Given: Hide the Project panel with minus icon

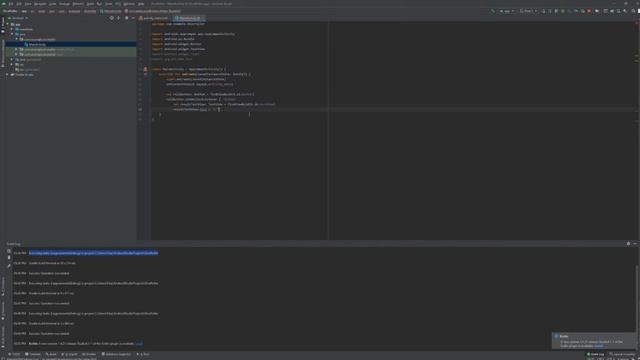Looking at the screenshot, I should point(133,18).
